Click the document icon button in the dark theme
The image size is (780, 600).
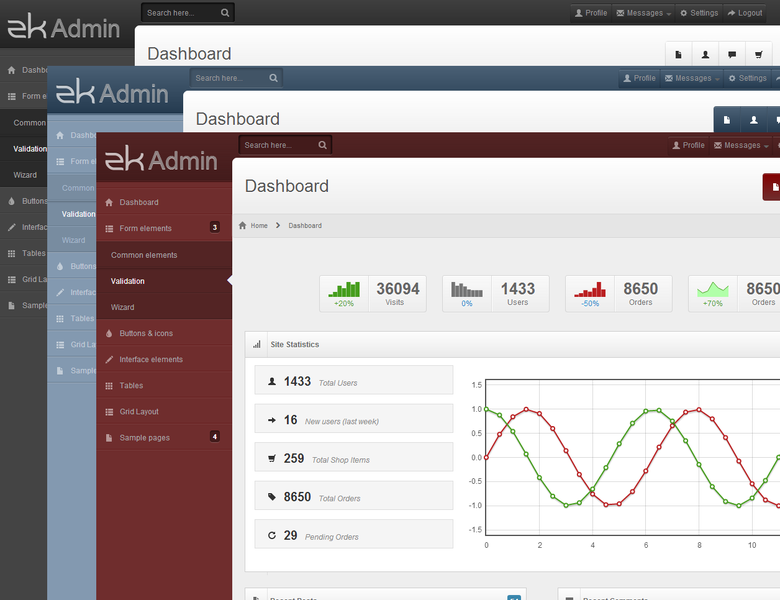click(678, 54)
